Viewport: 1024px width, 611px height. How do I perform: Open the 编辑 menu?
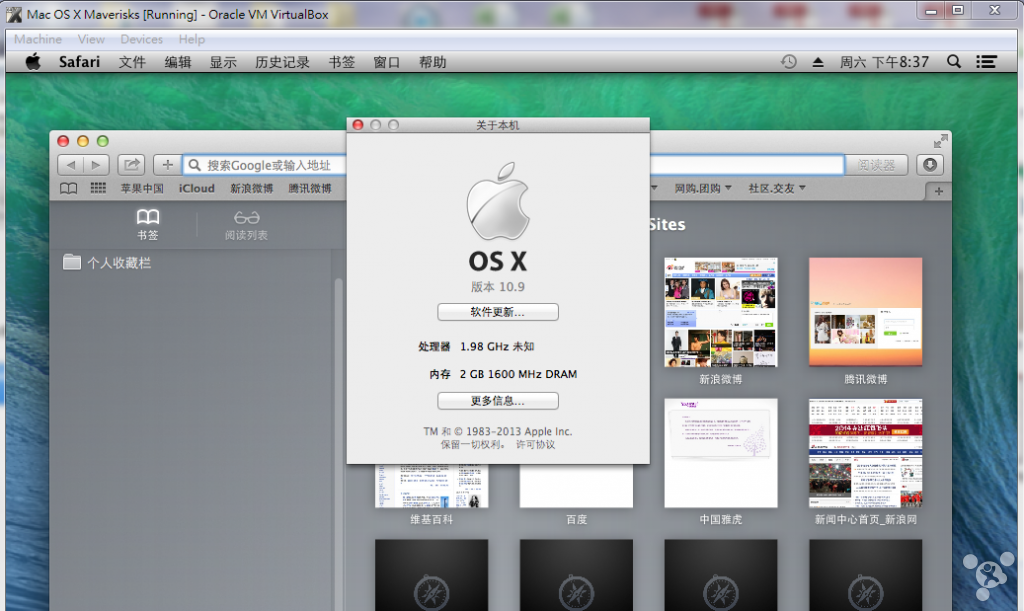coord(178,62)
